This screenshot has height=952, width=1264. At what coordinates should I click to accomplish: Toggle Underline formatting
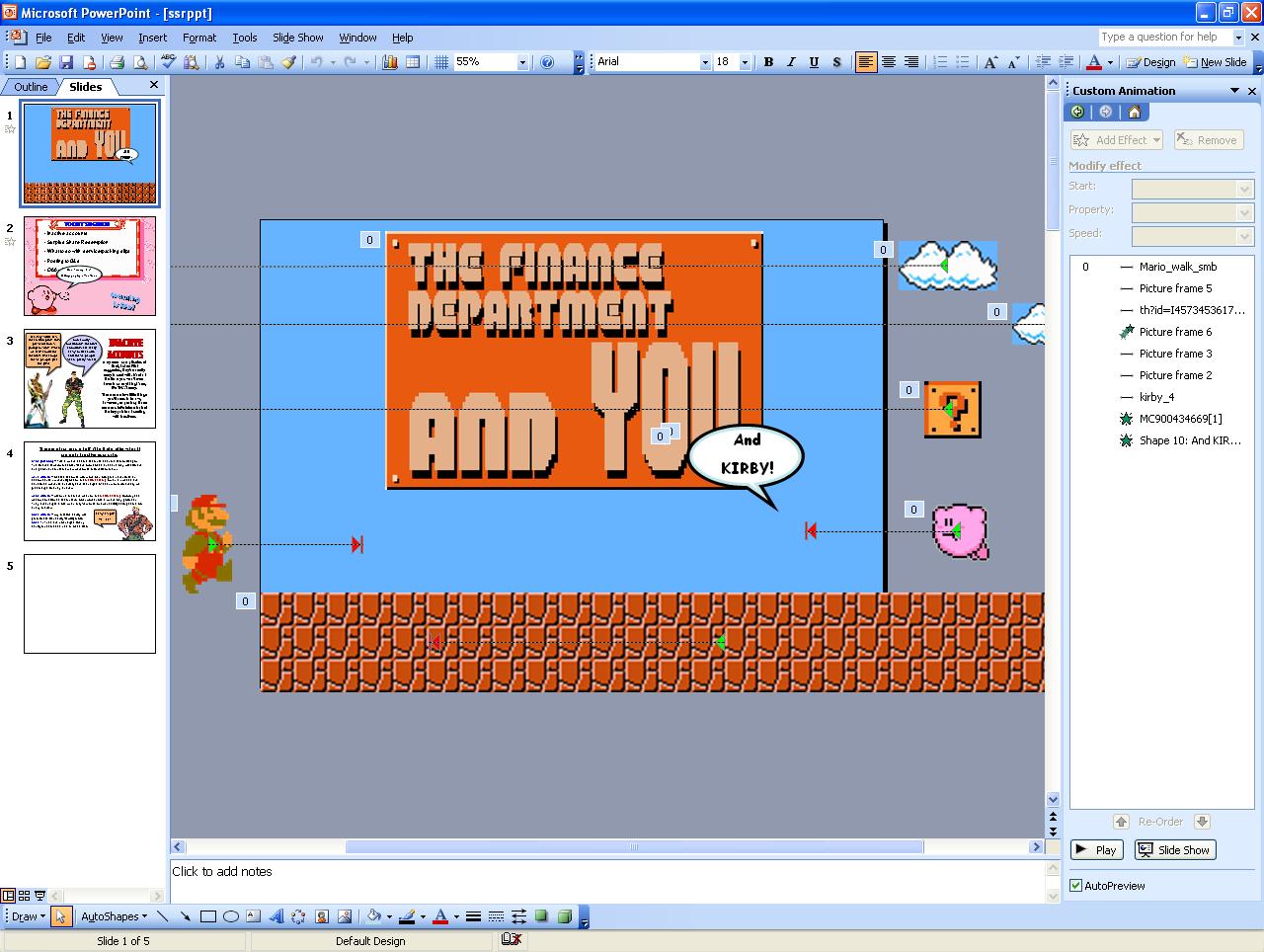[814, 62]
